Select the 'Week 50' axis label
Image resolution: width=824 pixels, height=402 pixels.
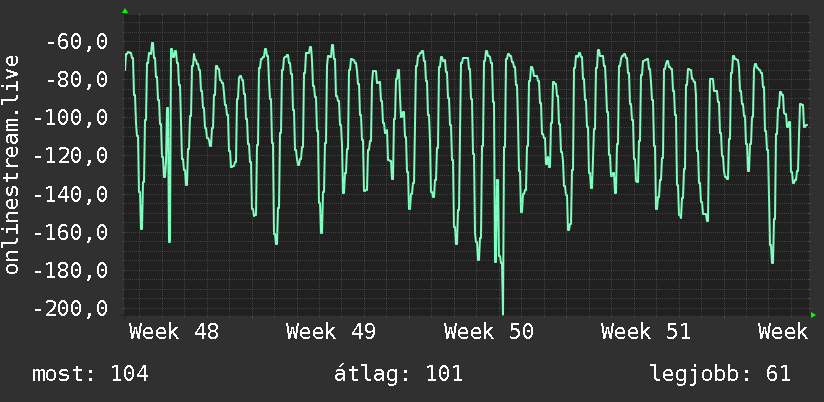coord(489,332)
